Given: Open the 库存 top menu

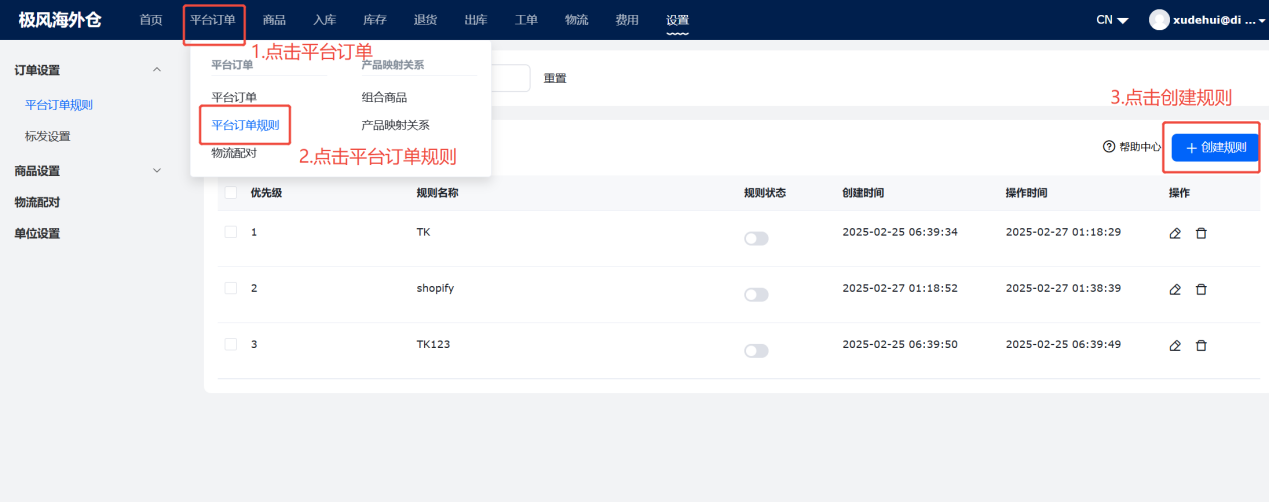Looking at the screenshot, I should tap(375, 20).
